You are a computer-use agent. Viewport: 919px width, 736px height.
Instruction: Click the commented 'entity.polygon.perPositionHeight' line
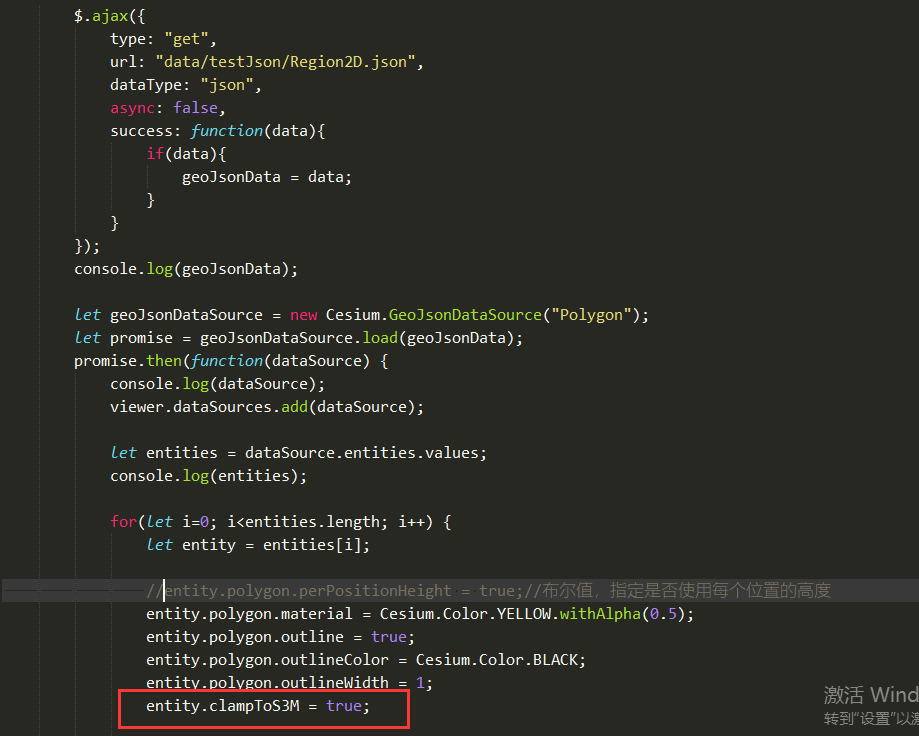point(488,591)
